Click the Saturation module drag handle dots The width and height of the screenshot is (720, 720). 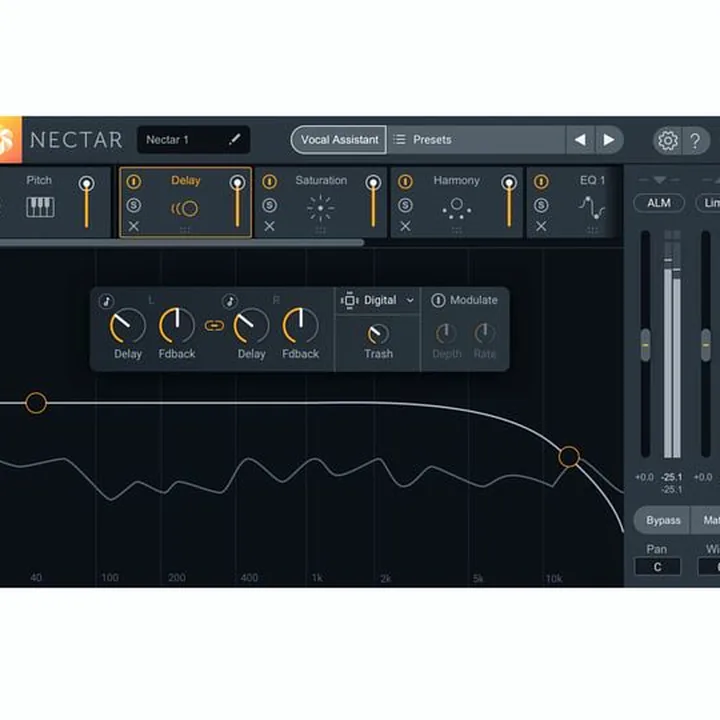321,230
